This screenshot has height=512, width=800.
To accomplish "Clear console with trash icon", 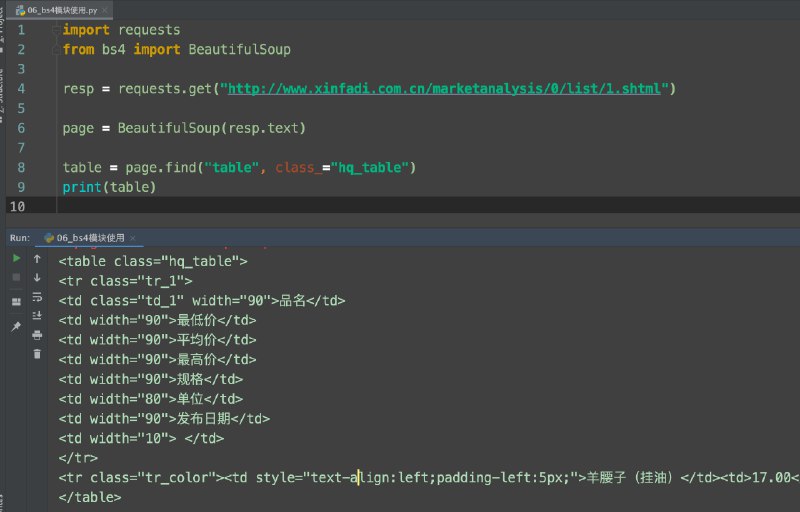I will click(x=37, y=353).
